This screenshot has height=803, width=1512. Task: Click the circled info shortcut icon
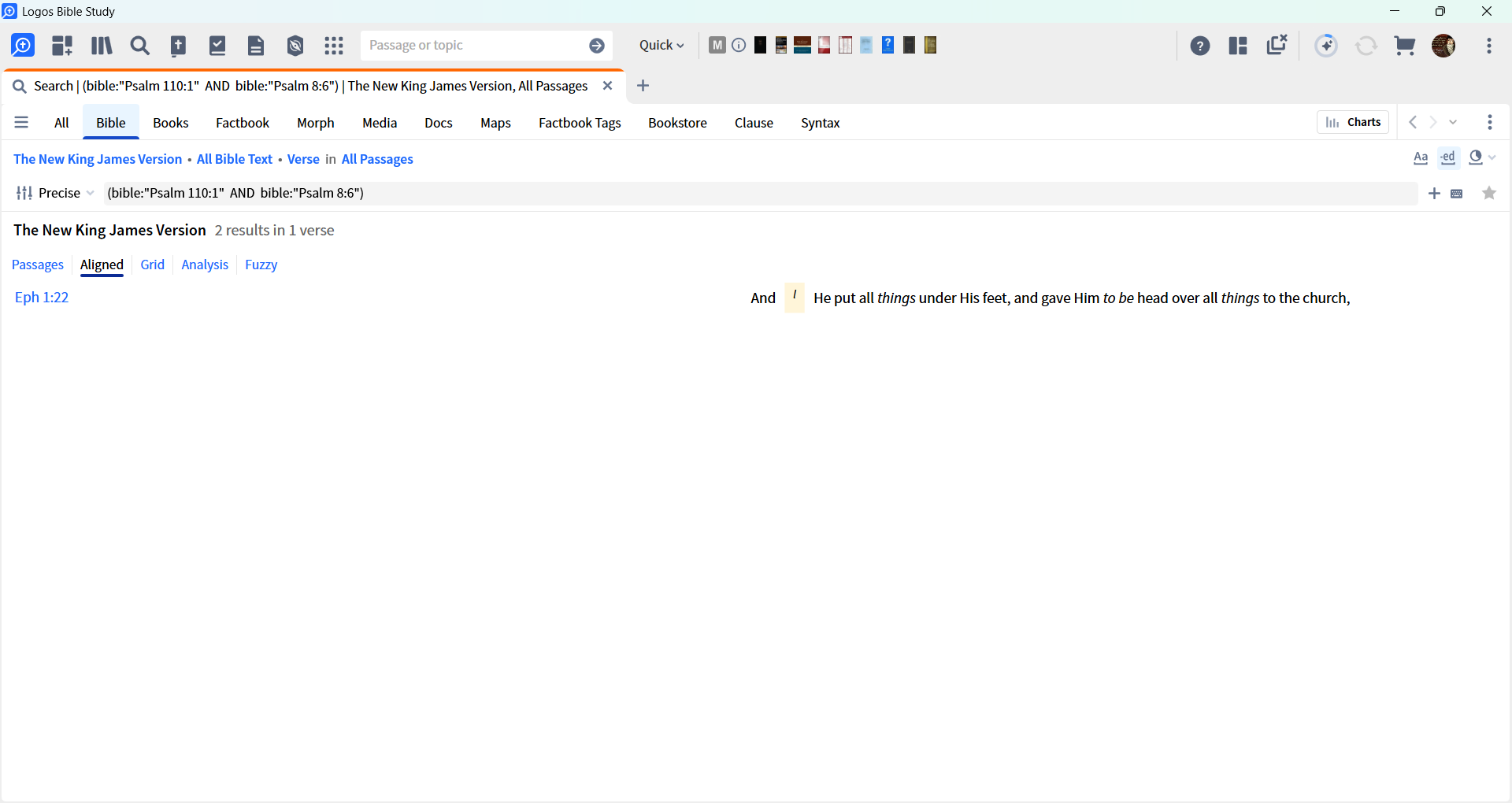739,45
